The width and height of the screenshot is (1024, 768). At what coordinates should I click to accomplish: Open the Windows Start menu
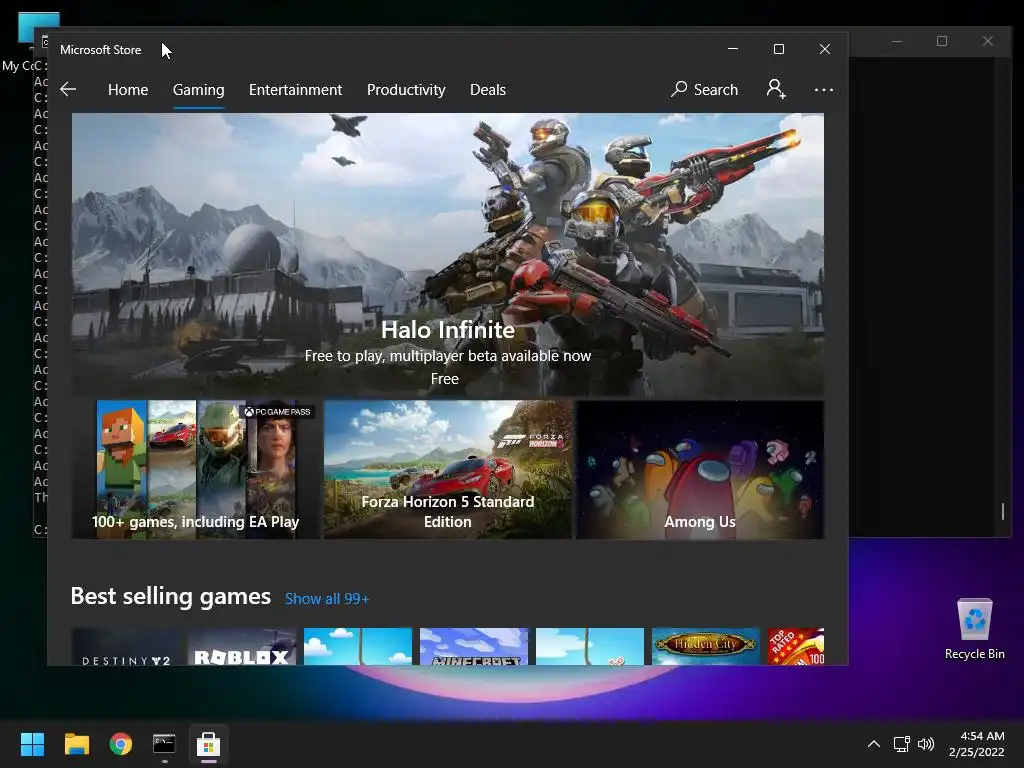coord(32,744)
